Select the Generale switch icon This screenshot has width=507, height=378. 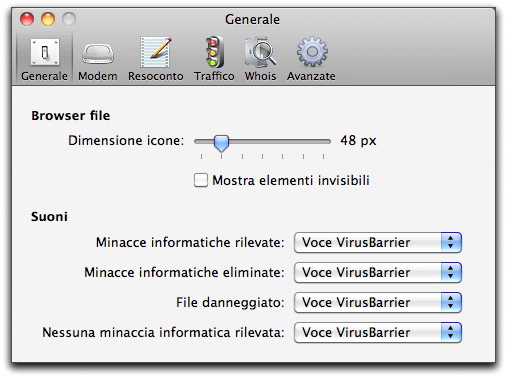tap(45, 52)
